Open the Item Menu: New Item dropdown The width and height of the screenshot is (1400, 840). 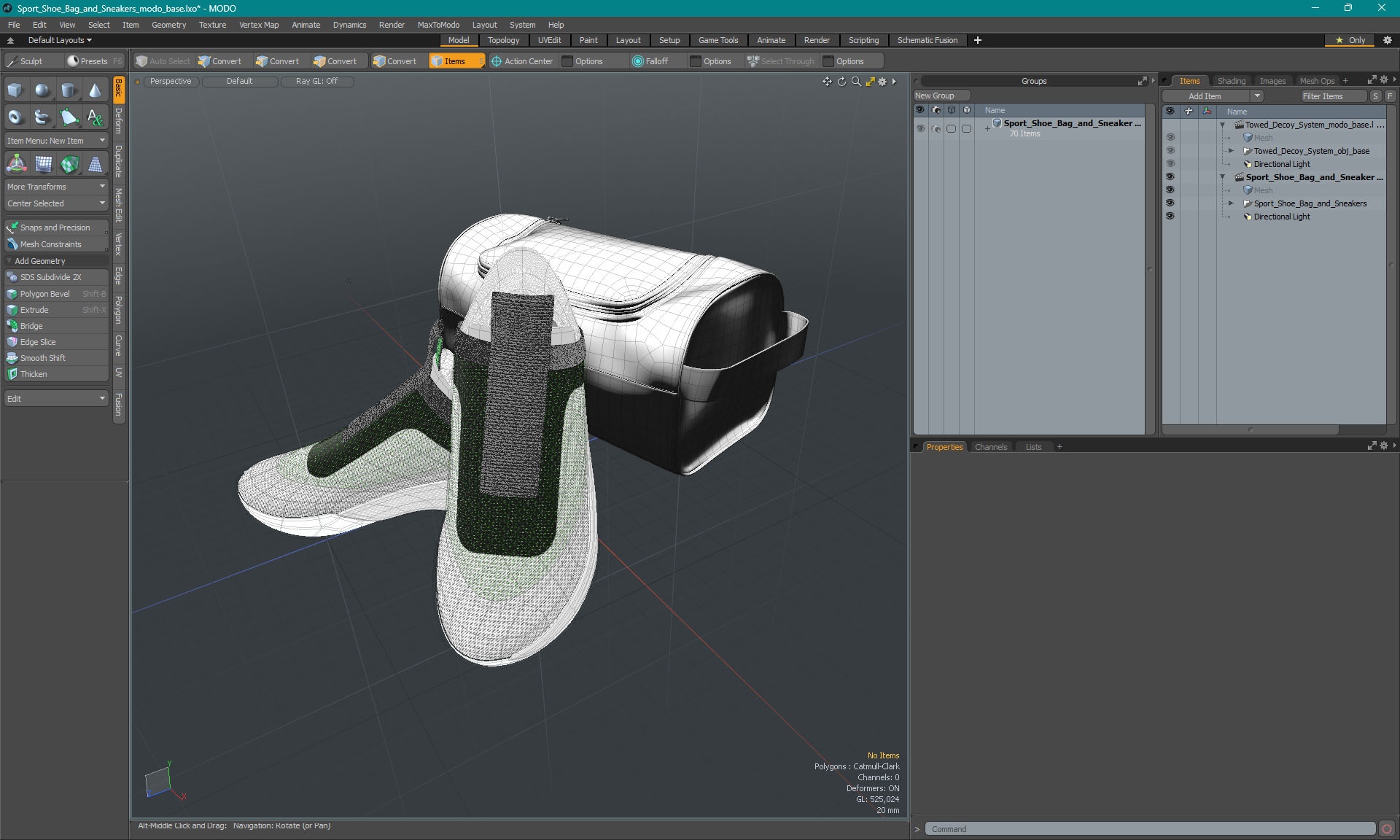click(56, 141)
